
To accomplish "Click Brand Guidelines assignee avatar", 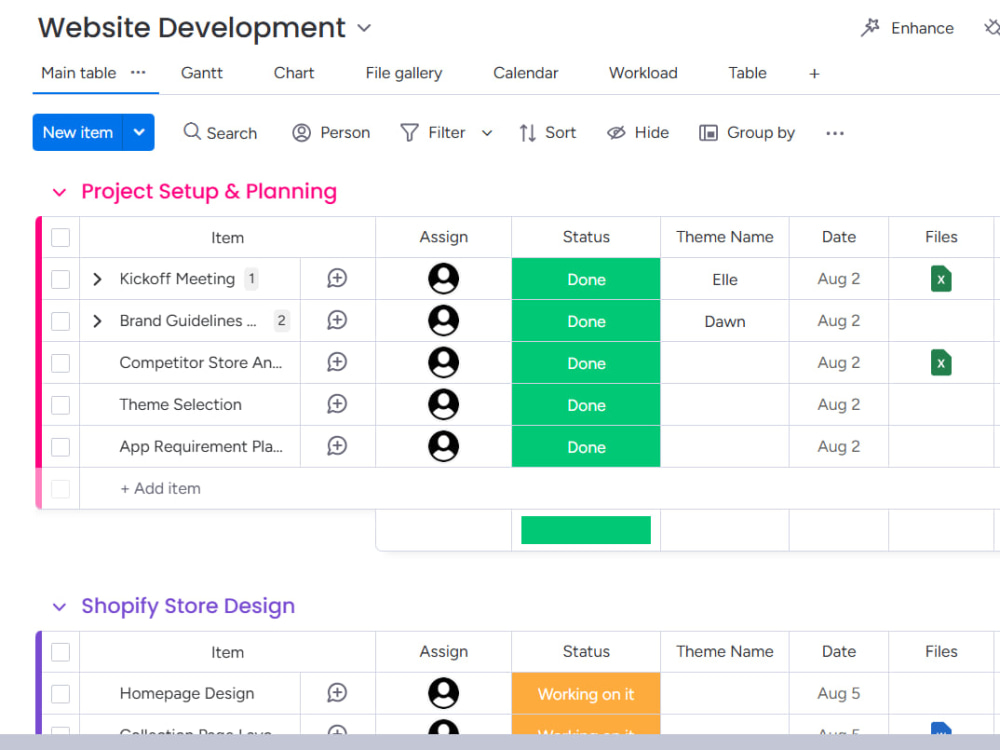I will (x=443, y=321).
